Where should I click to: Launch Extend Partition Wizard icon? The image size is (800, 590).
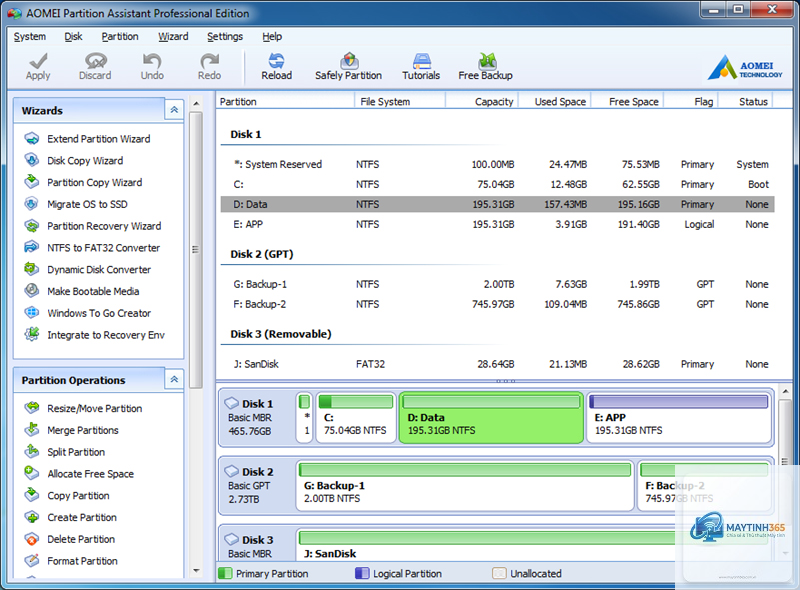(32, 138)
